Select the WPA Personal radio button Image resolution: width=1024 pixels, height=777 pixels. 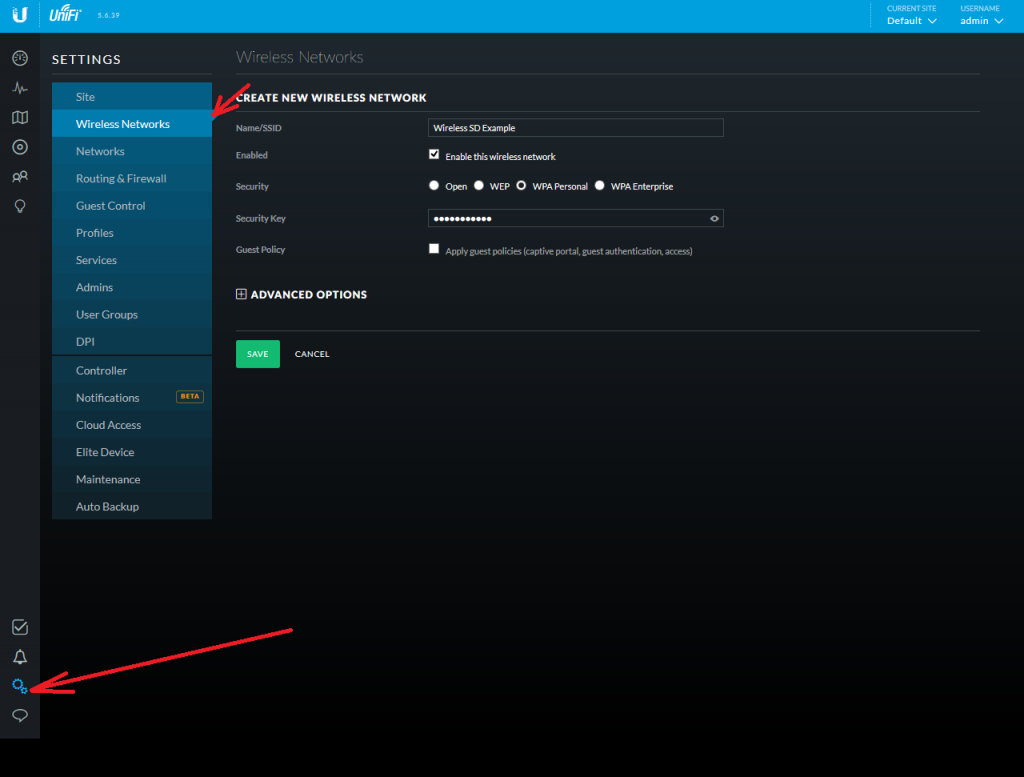521,185
